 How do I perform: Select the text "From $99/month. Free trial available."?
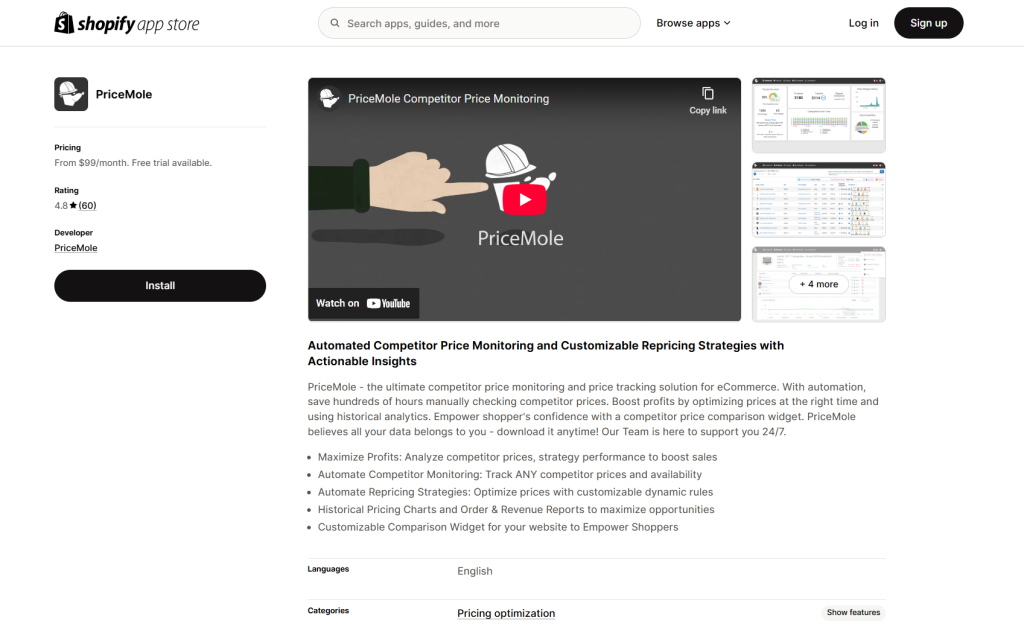pos(133,163)
